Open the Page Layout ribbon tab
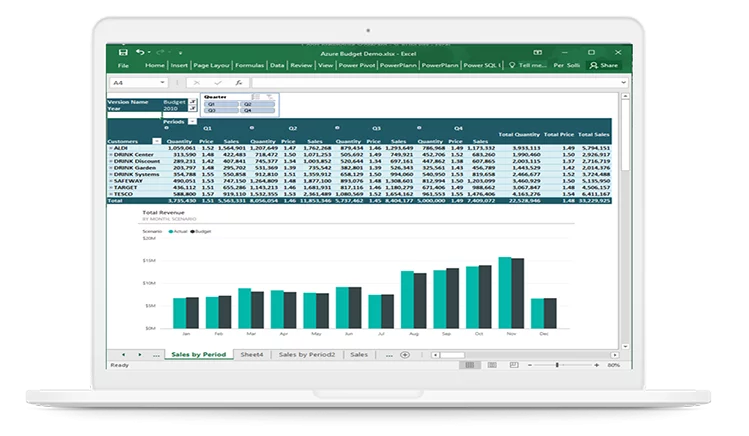 211,65
